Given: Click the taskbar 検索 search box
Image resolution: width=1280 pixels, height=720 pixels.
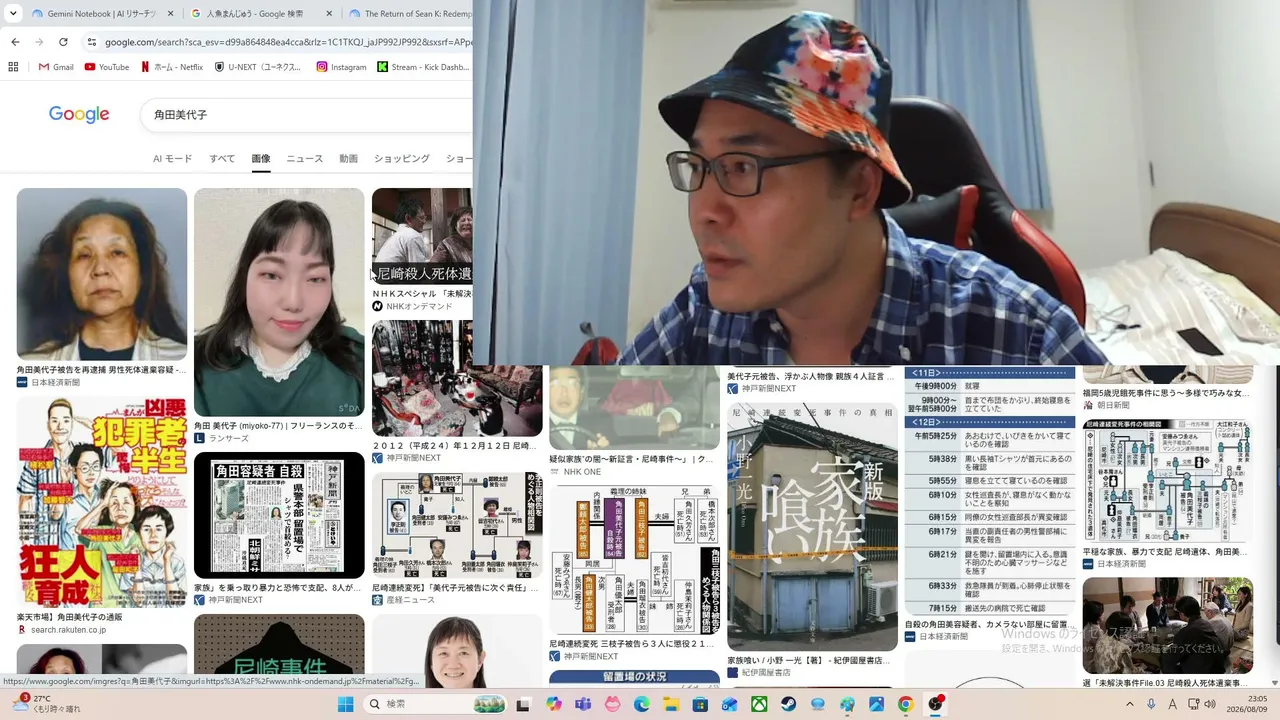Looking at the screenshot, I should (x=434, y=704).
